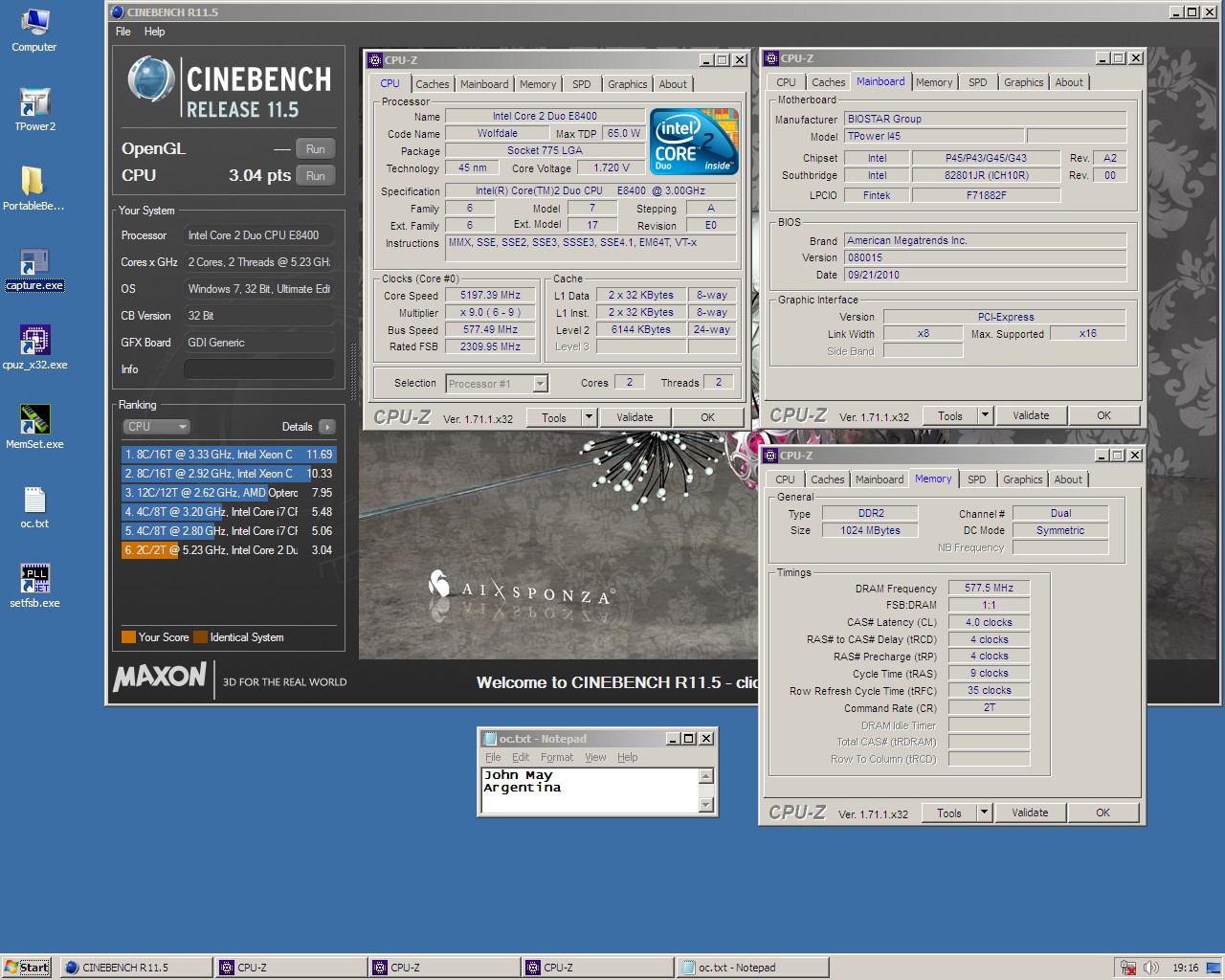Run the CPU benchmark

point(316,175)
